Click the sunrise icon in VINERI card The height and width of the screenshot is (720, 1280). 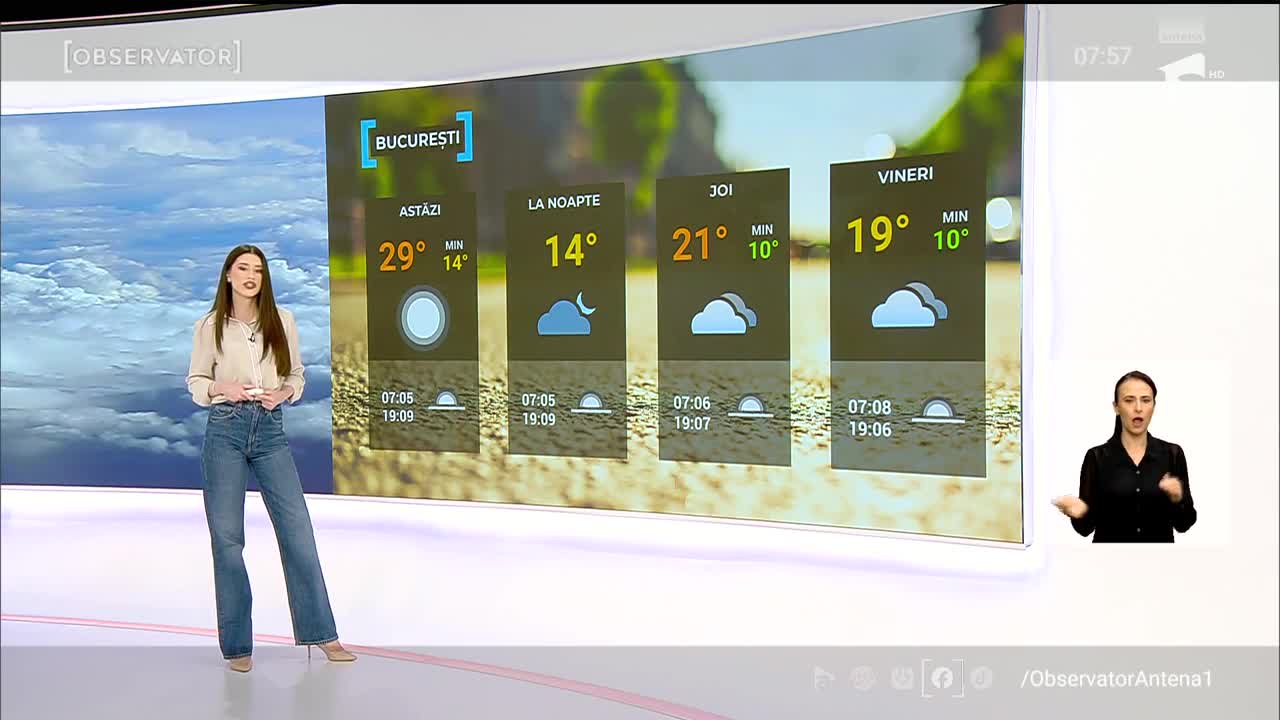pos(937,411)
